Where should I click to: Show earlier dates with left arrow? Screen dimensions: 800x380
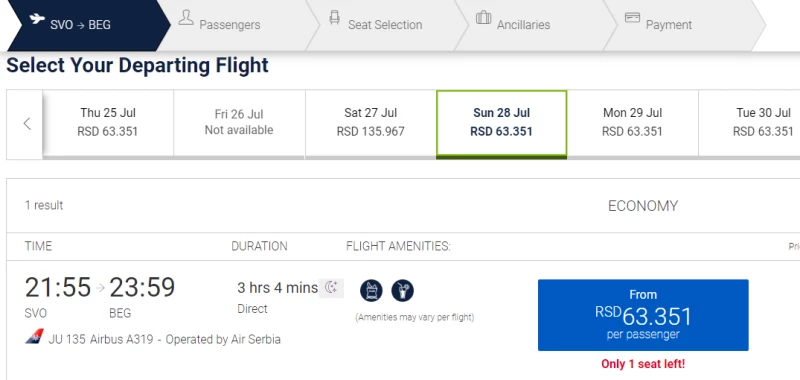25,124
